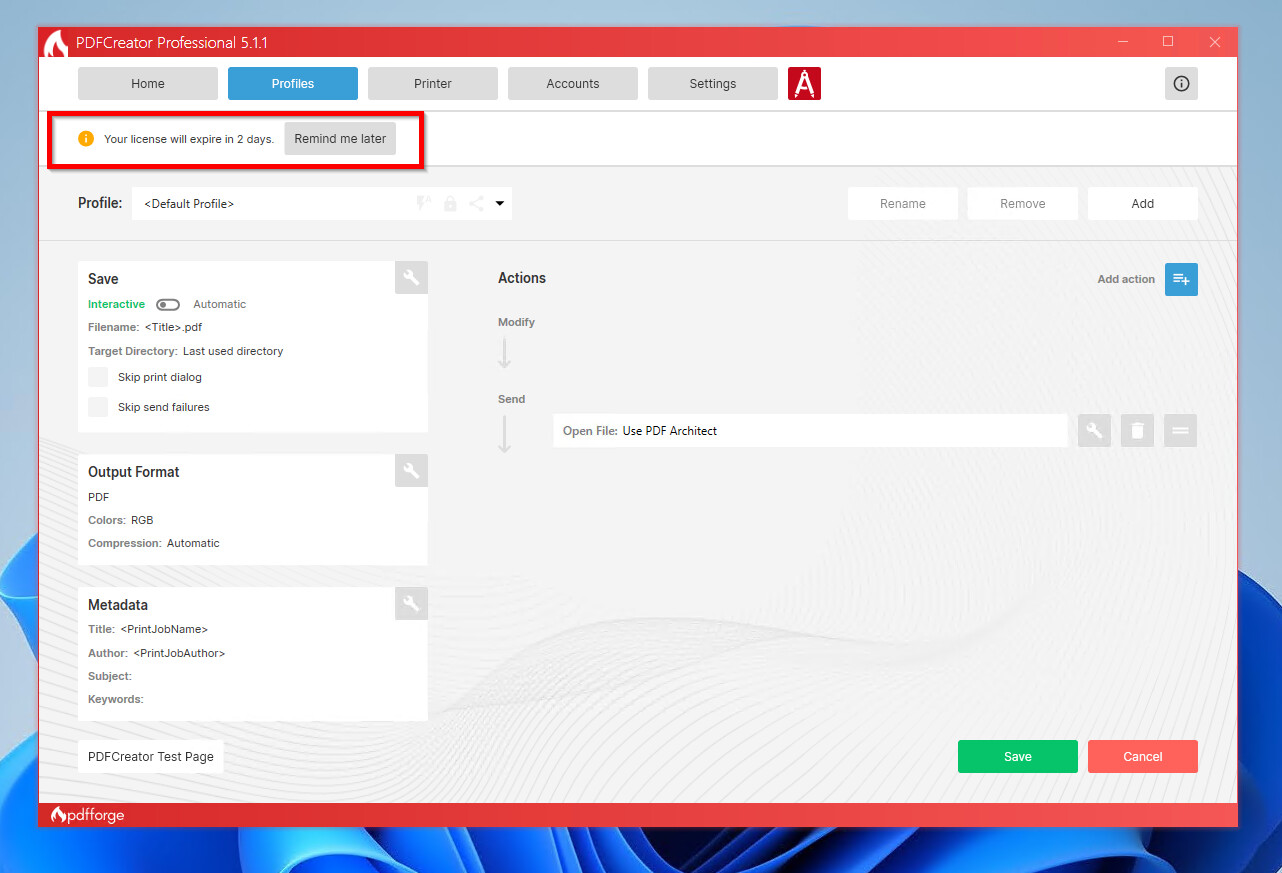Image resolution: width=1282 pixels, height=873 pixels.
Task: Click Compression: Automatic text
Action: tap(154, 544)
